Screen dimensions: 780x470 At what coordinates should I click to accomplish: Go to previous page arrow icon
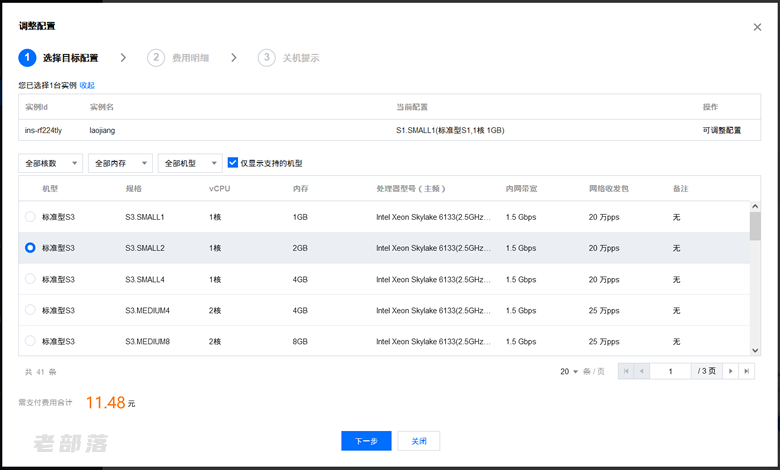(642, 371)
